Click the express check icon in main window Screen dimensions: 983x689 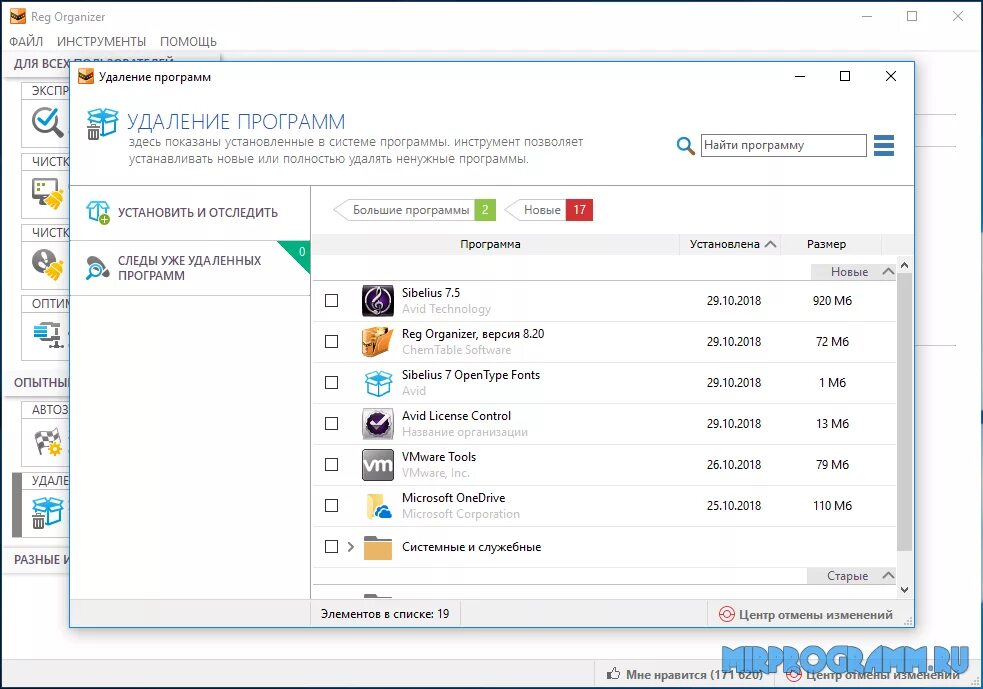[48, 121]
